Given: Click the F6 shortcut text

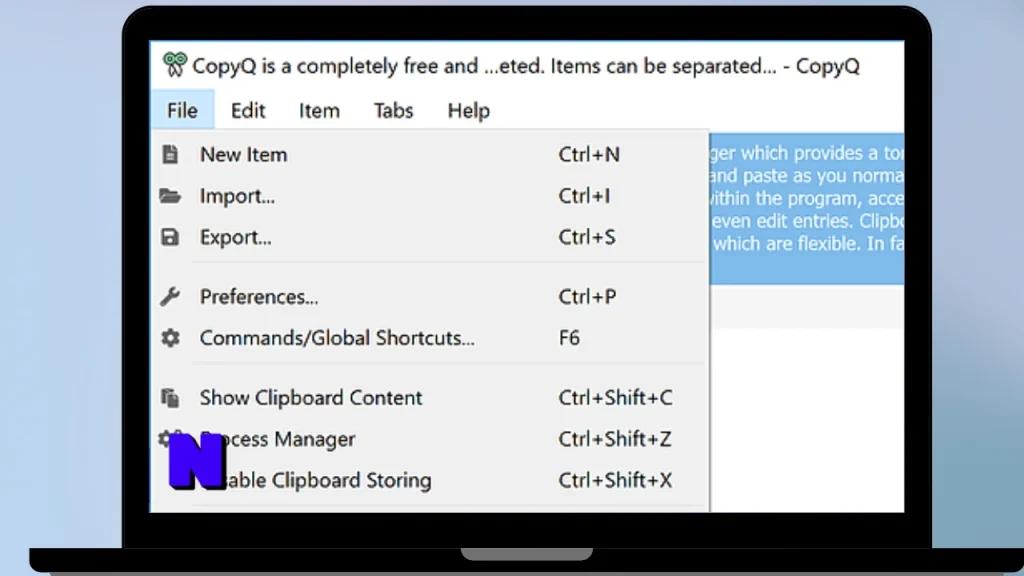Looking at the screenshot, I should (569, 338).
